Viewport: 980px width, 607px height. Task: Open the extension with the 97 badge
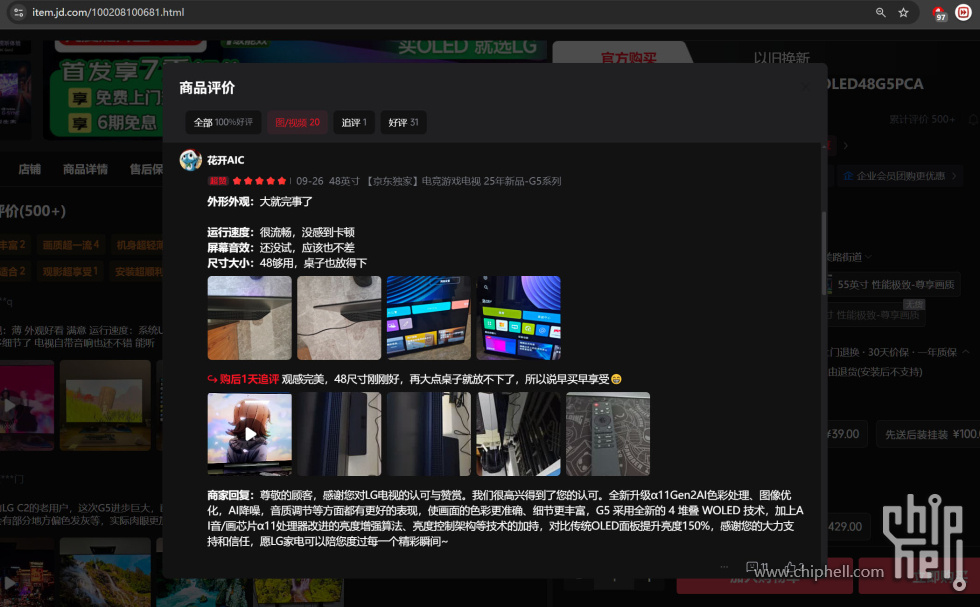point(939,13)
